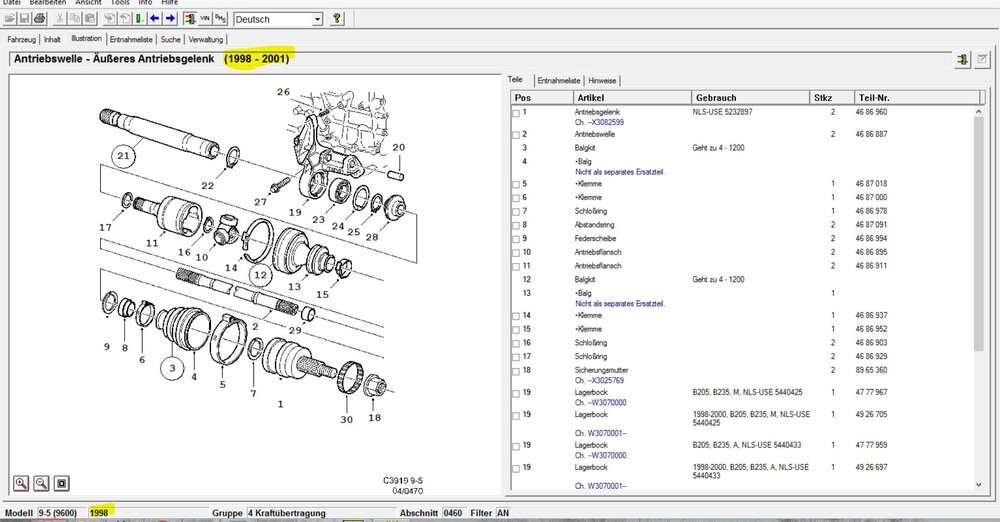Click the green marker toolbar icon
The height and width of the screenshot is (522, 1000).
[x=140, y=19]
